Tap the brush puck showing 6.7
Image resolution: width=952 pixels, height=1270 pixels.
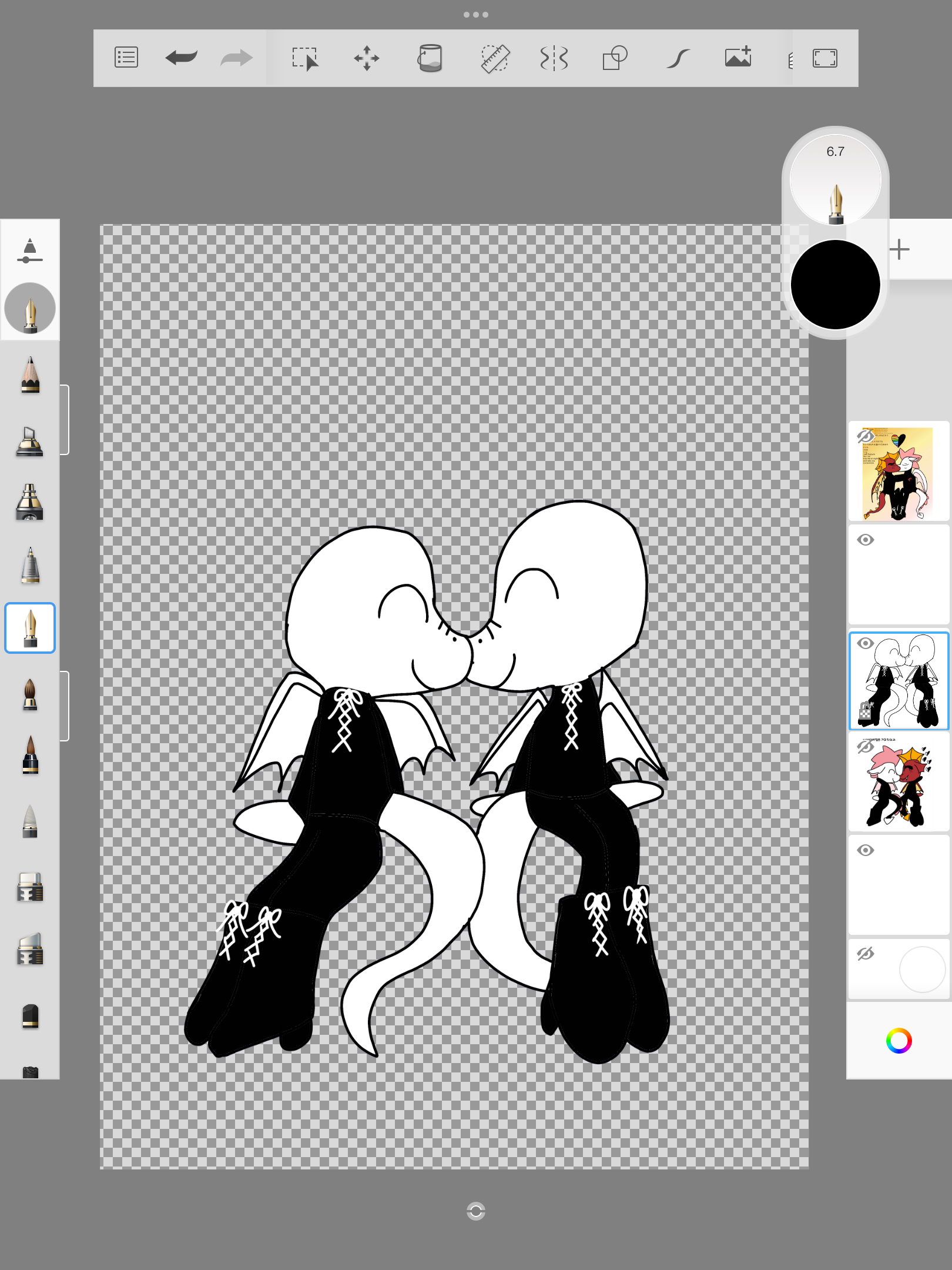point(835,180)
